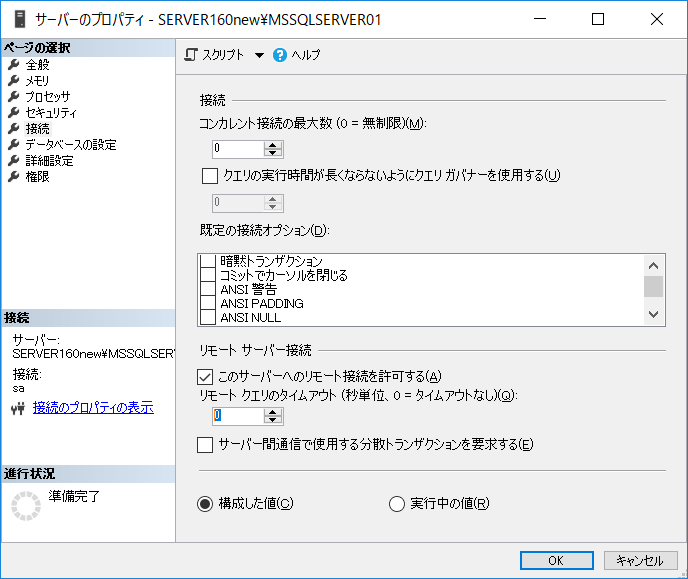Select the 接続 page in the list
Viewport: 688px width, 579px height.
click(x=37, y=129)
